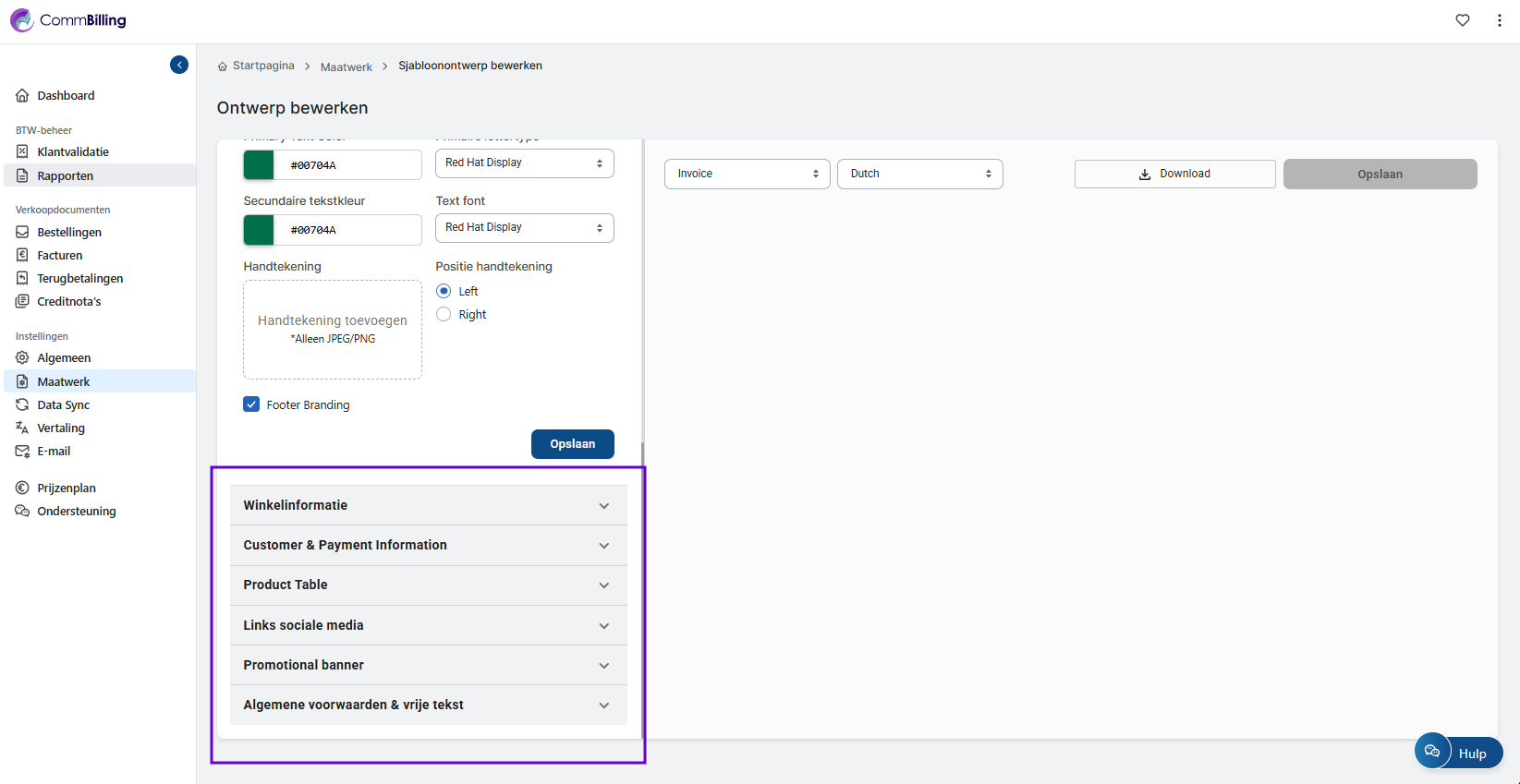Image resolution: width=1520 pixels, height=784 pixels.
Task: Select the Right signature position
Action: 444,314
